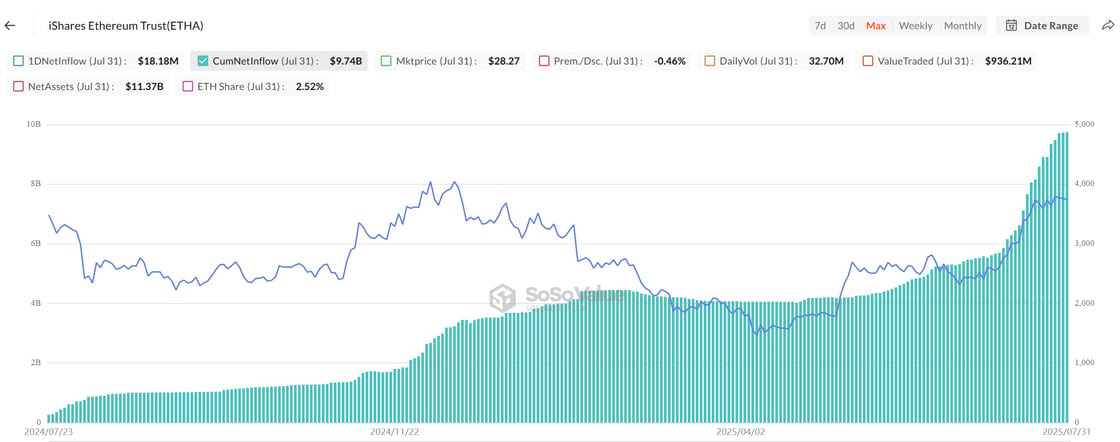Enable the 1DNetInflow checkbox
1120x442 pixels.
click(19, 61)
